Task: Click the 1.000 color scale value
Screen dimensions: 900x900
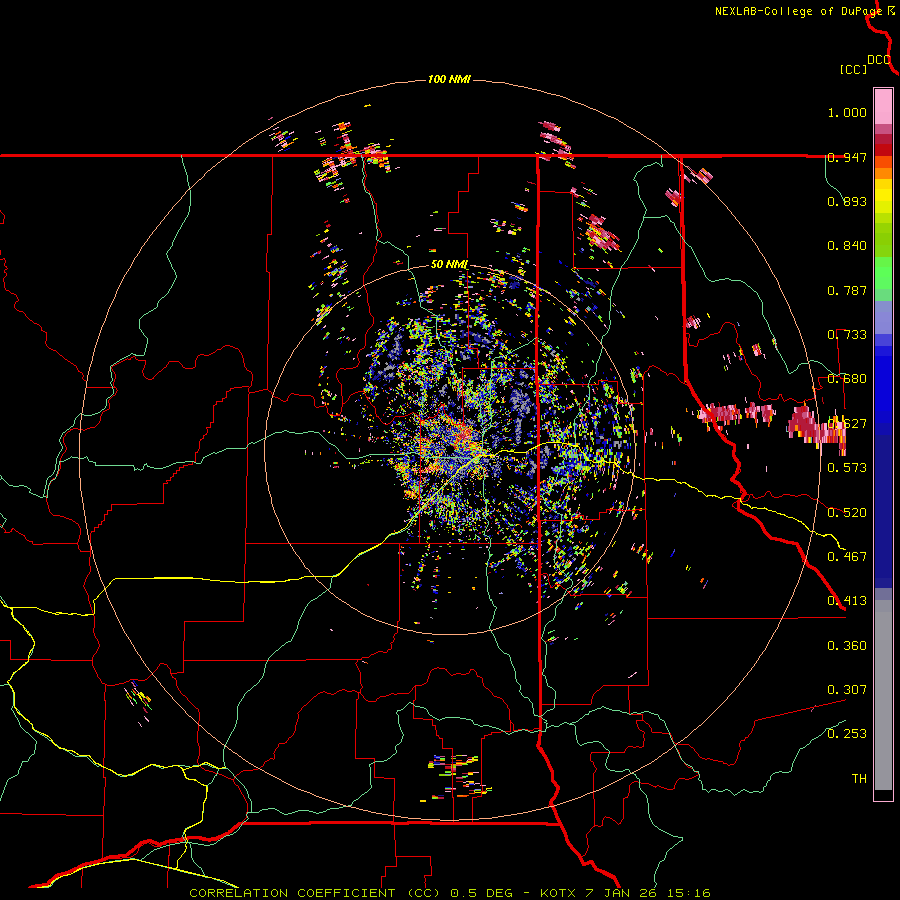Action: 847,112
